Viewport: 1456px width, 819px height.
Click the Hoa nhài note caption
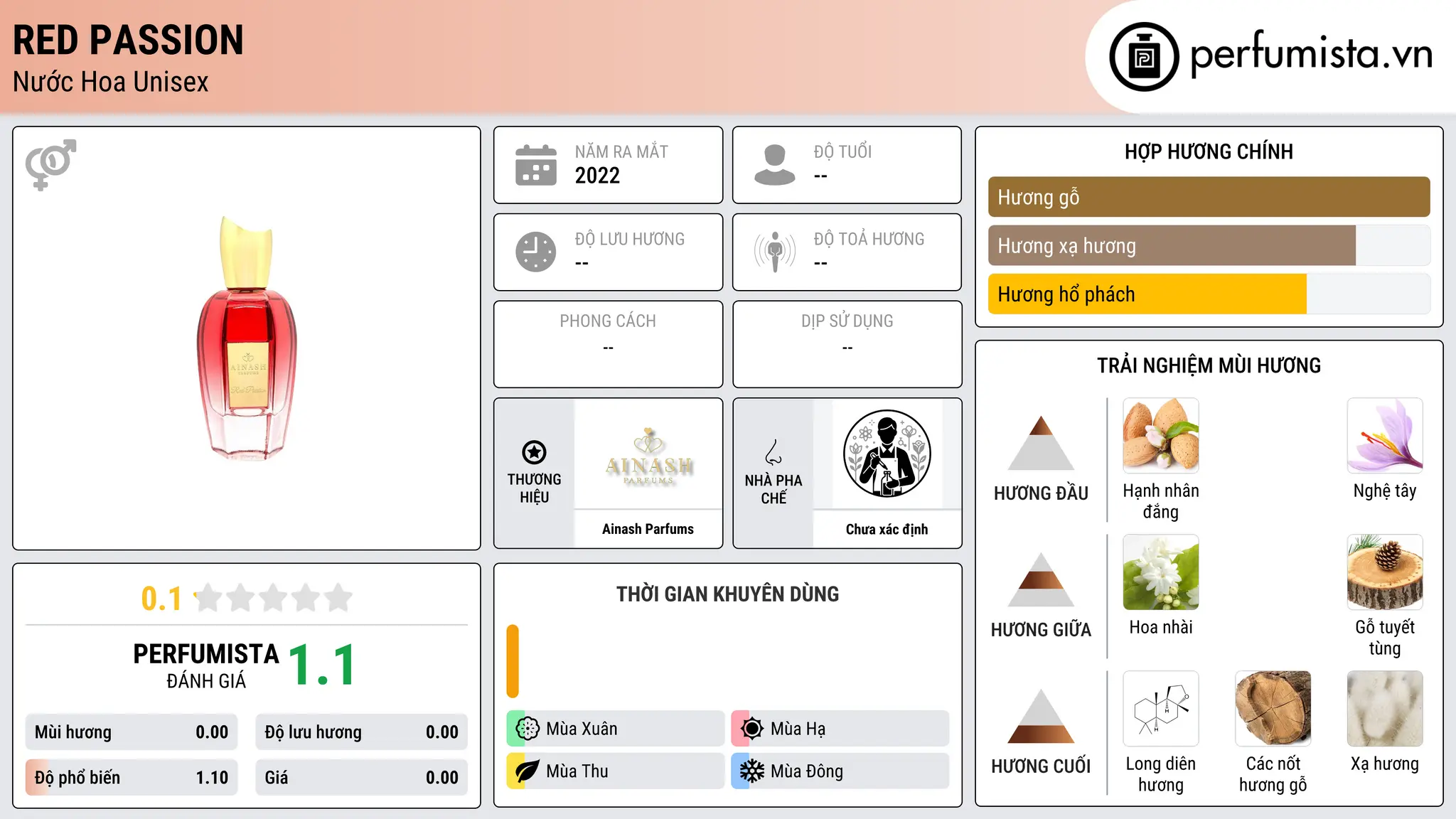point(1161,627)
